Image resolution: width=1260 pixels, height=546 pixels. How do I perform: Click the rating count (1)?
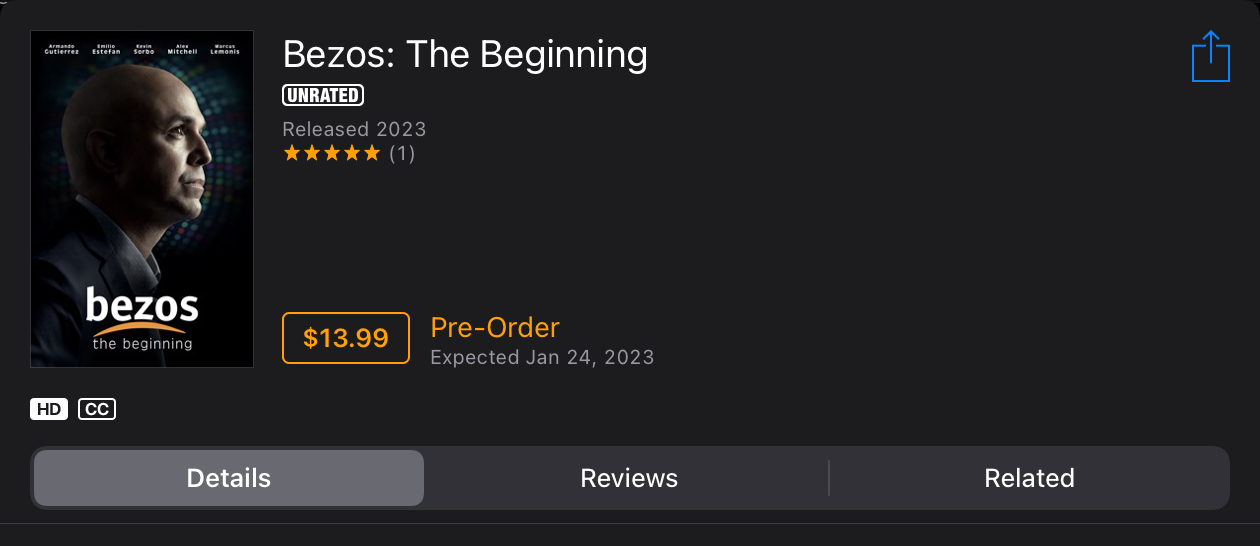tap(402, 153)
